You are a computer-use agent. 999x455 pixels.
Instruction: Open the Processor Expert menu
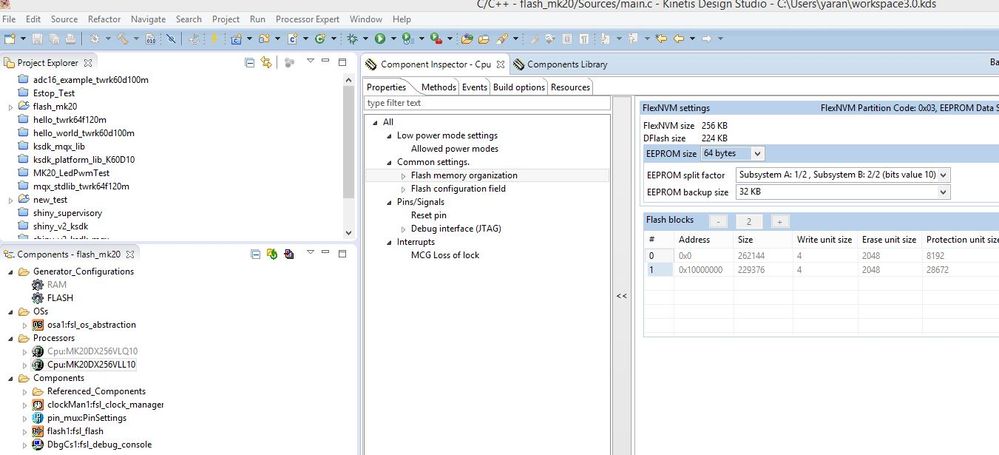click(x=308, y=19)
